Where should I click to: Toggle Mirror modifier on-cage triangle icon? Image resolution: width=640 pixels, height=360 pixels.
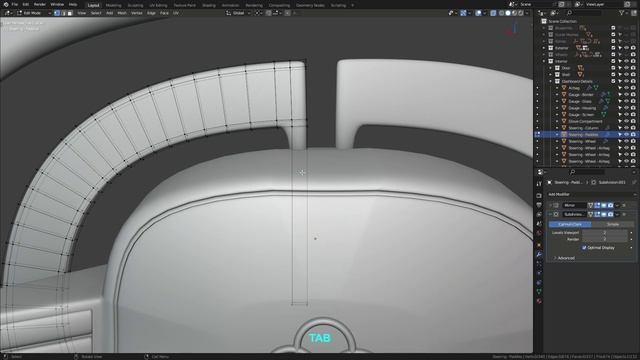[590, 205]
